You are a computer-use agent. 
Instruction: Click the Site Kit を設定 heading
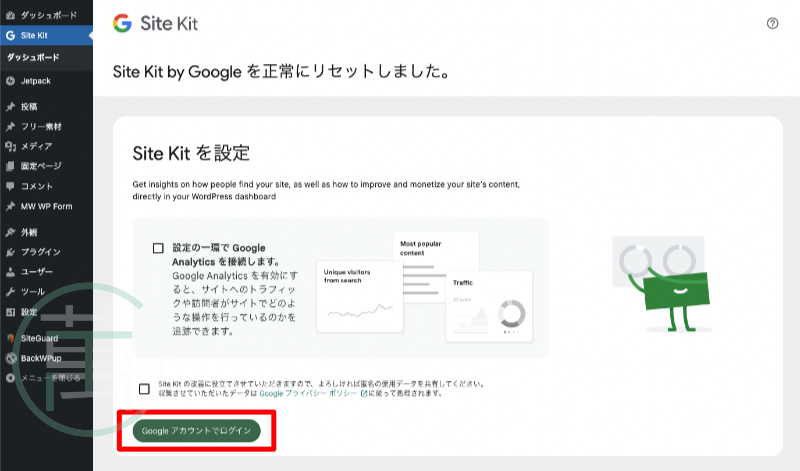point(191,153)
